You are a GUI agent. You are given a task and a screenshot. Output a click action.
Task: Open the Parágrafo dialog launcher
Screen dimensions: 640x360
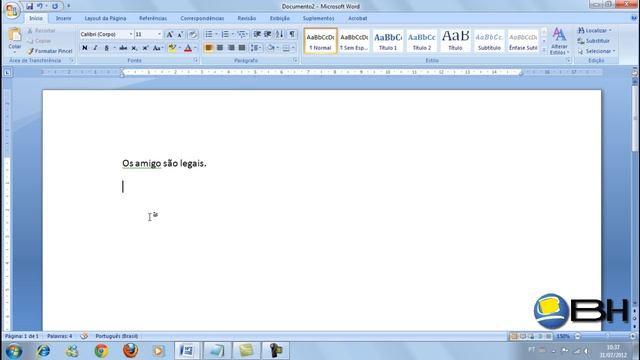[295, 60]
